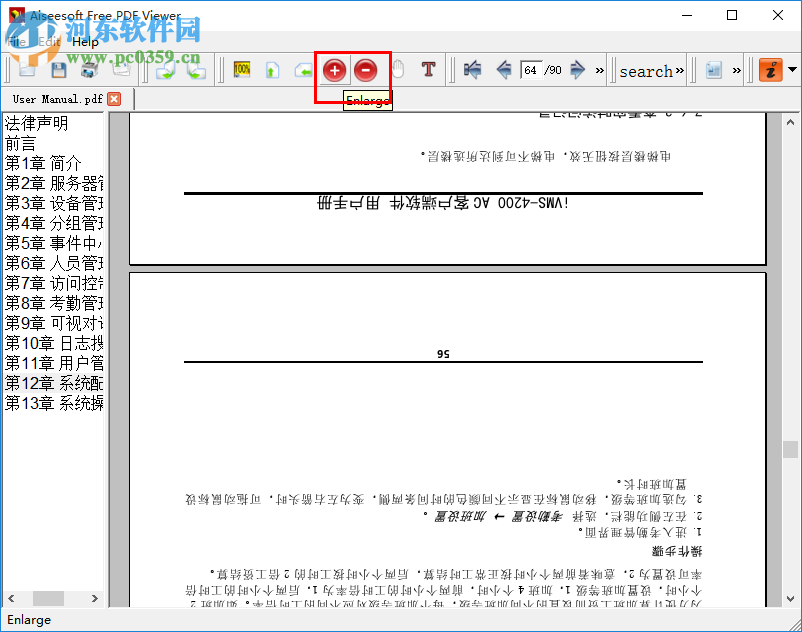This screenshot has height=632, width=802.
Task: Activate the Hand pan tool
Action: (397, 70)
